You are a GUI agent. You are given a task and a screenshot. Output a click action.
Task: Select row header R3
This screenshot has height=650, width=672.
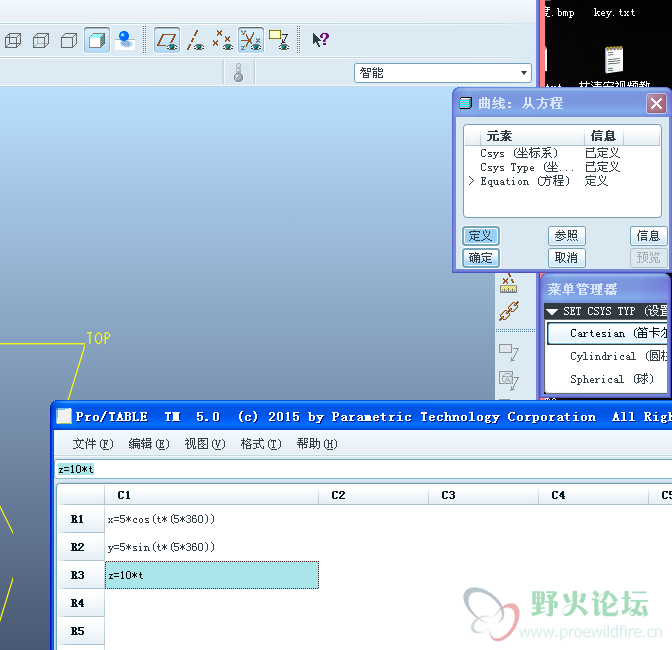tap(81, 575)
